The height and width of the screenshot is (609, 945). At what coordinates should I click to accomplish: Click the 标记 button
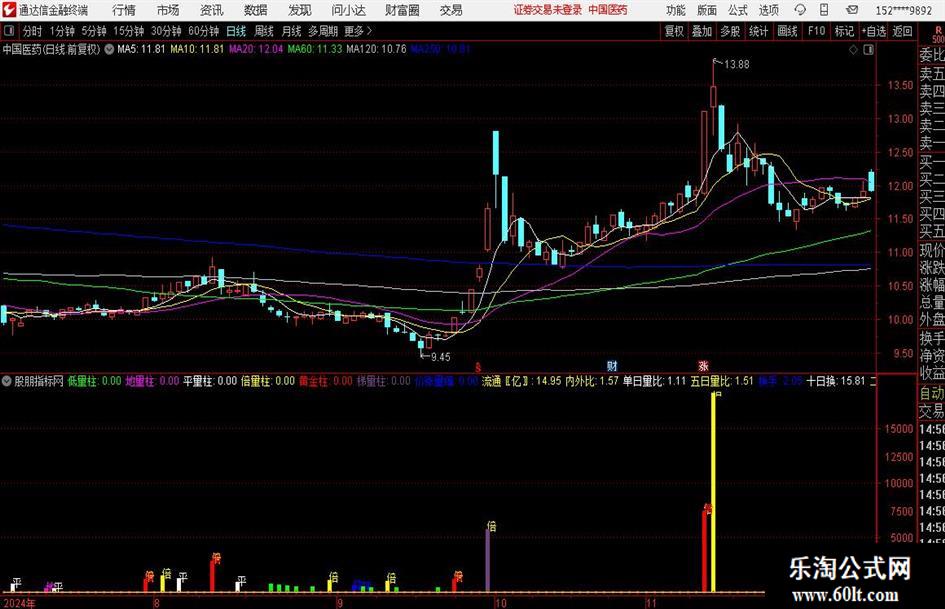(x=844, y=31)
